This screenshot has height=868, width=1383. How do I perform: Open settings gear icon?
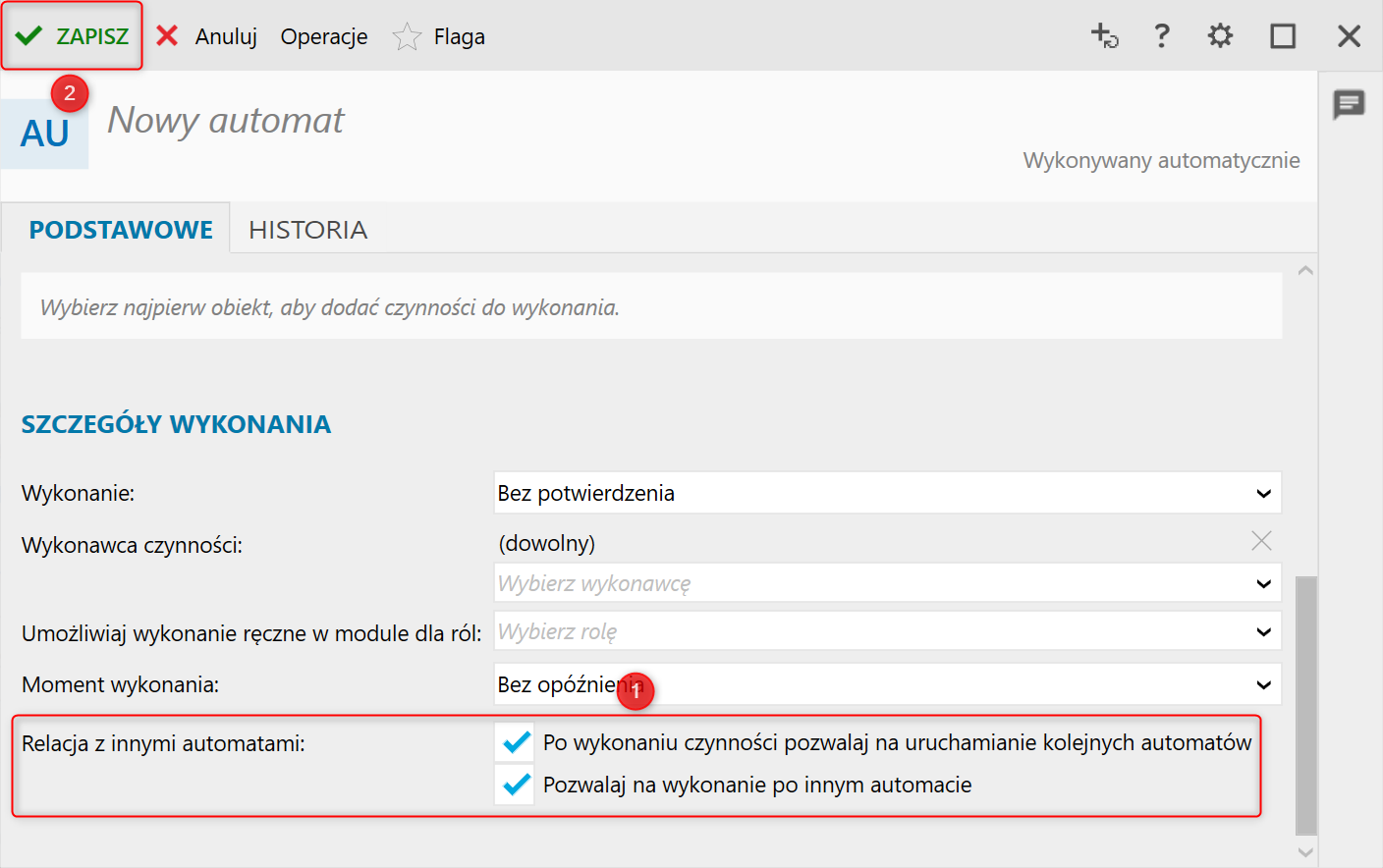(x=1220, y=36)
